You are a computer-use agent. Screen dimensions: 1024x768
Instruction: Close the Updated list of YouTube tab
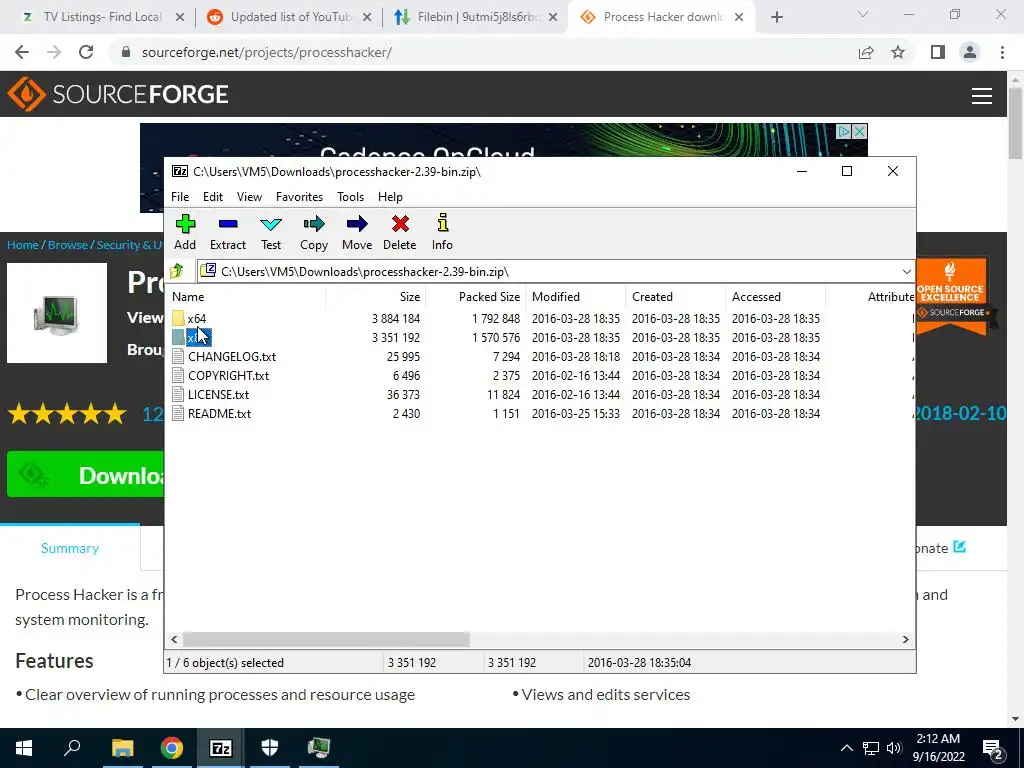(367, 18)
